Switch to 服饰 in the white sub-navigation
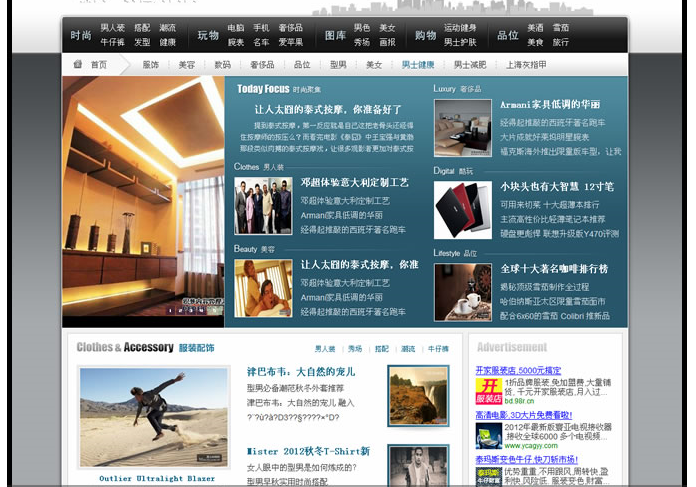The height and width of the screenshot is (487, 696). click(150, 65)
